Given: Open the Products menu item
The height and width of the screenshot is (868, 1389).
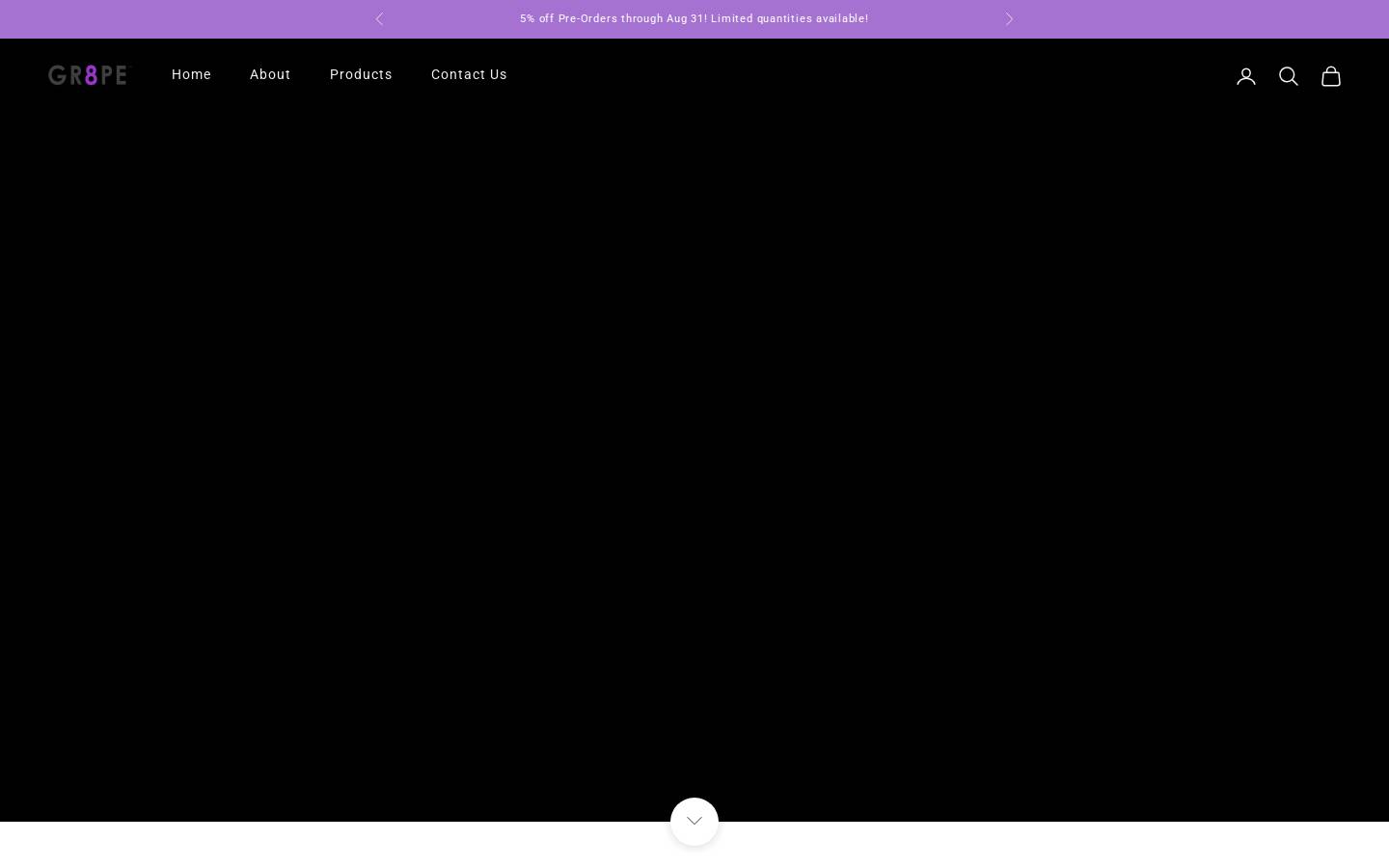Looking at the screenshot, I should click(361, 74).
